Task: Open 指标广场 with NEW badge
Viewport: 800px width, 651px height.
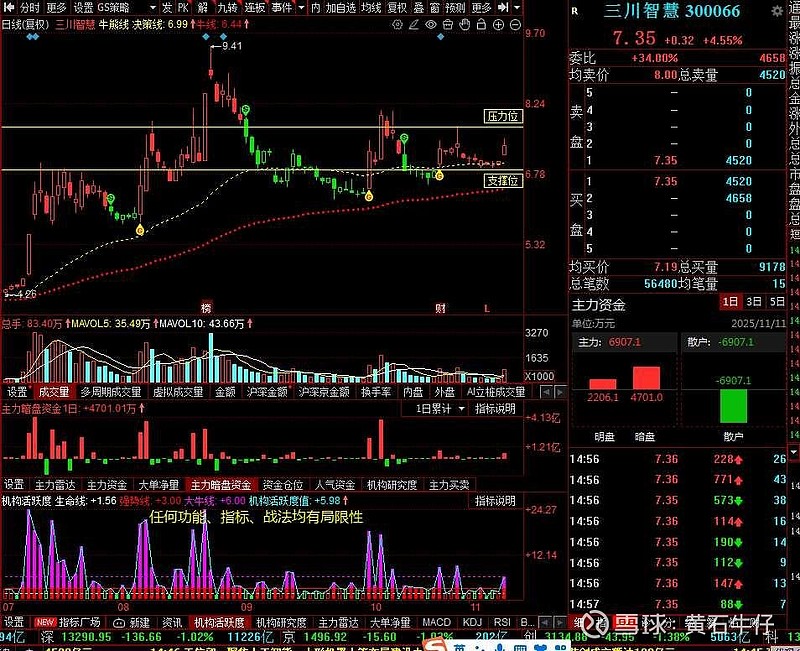Action: [67, 622]
